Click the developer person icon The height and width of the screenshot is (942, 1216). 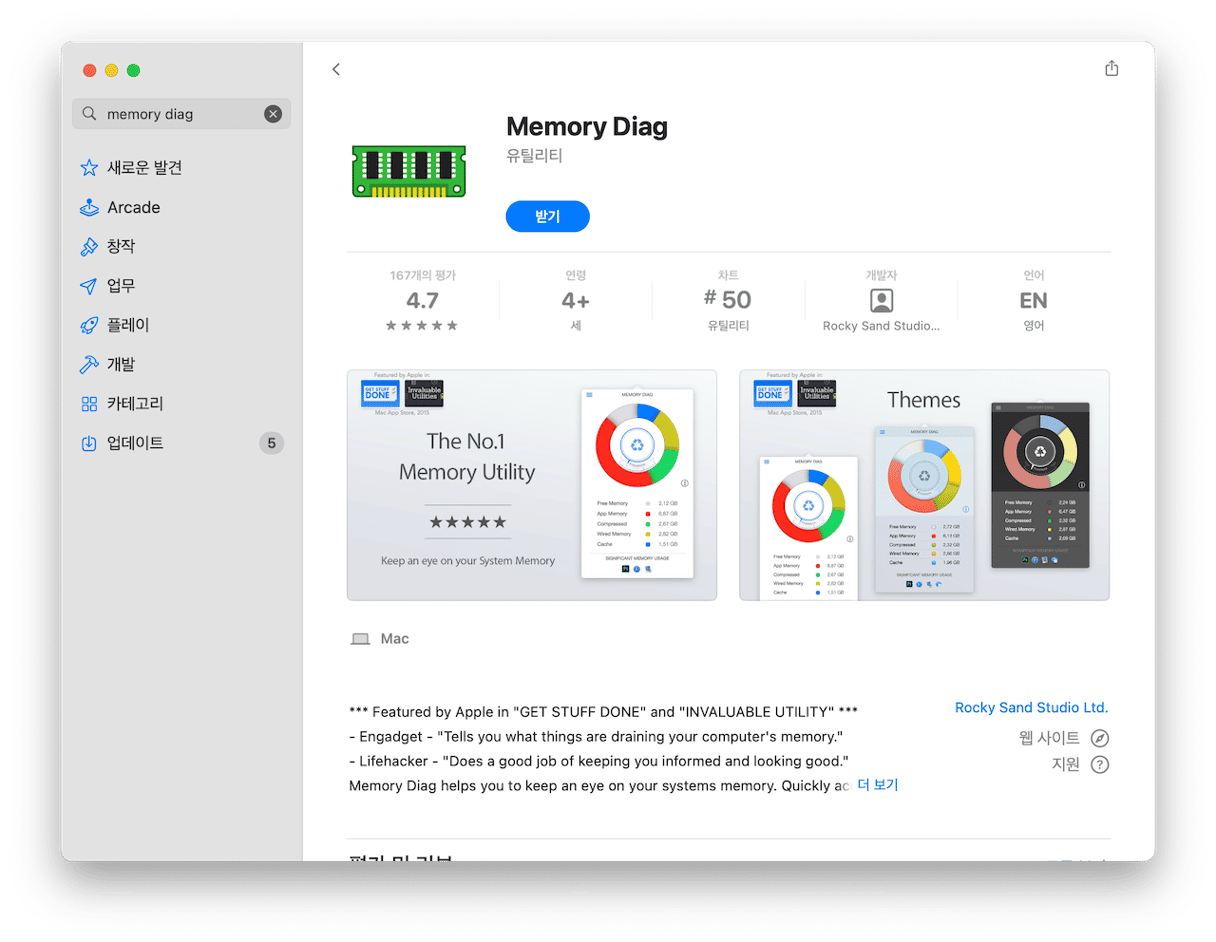(881, 300)
